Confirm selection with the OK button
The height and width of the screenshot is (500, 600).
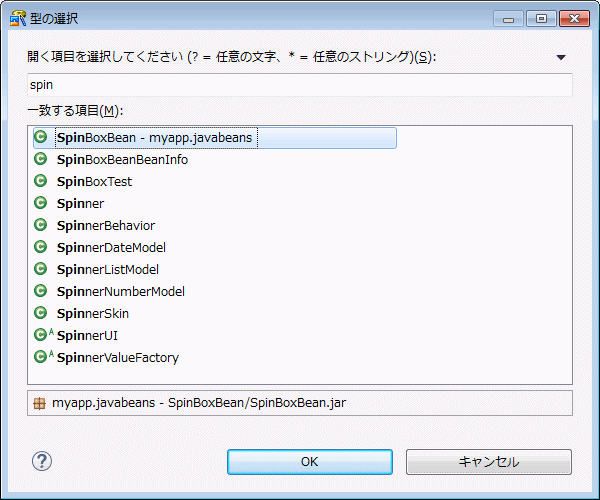point(310,462)
